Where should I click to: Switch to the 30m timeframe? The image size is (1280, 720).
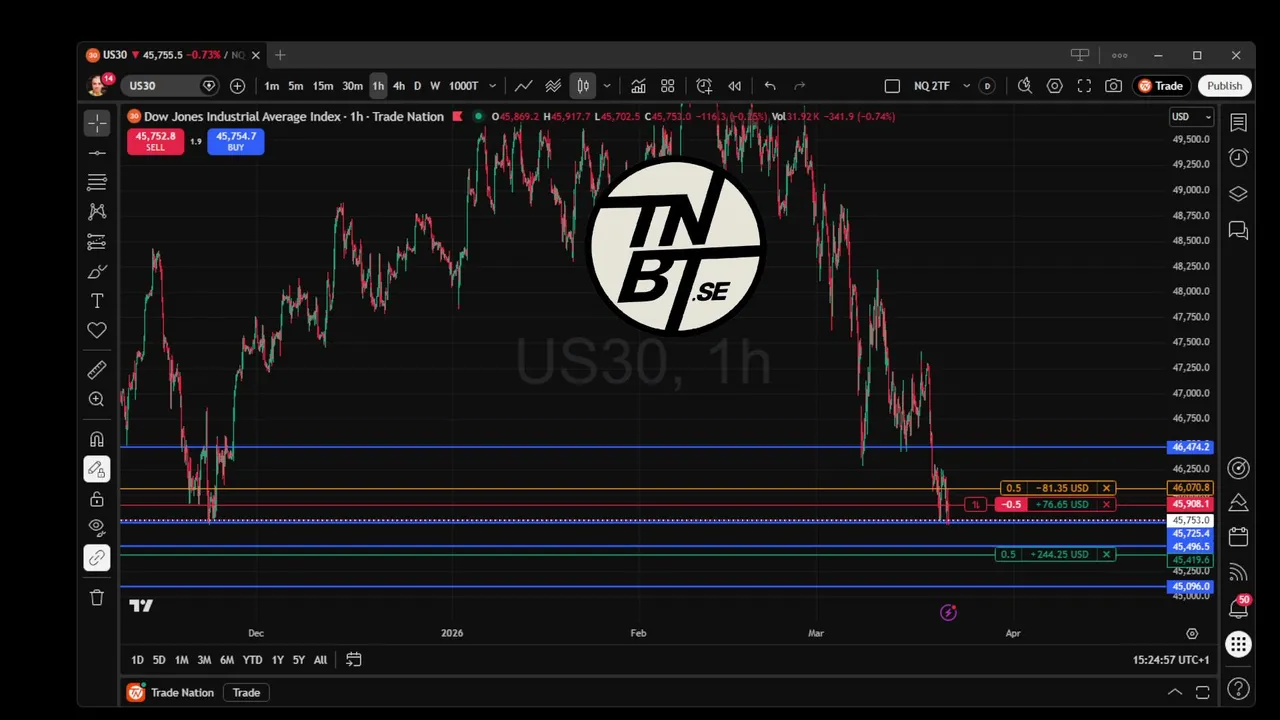click(353, 86)
